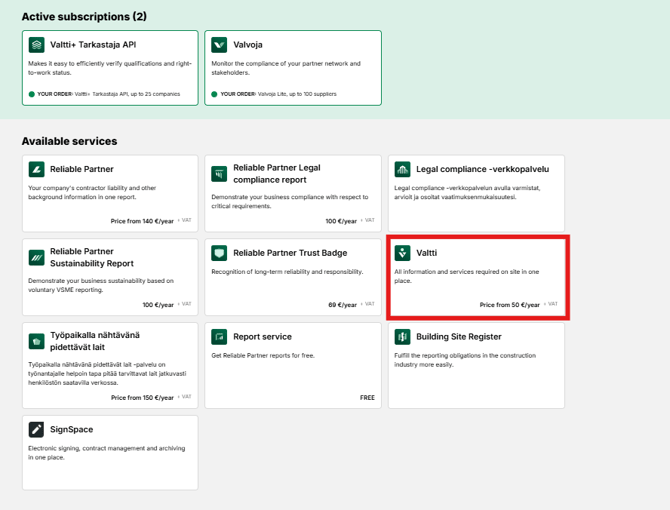Click 'Your company's contractor liability' description

[92, 193]
